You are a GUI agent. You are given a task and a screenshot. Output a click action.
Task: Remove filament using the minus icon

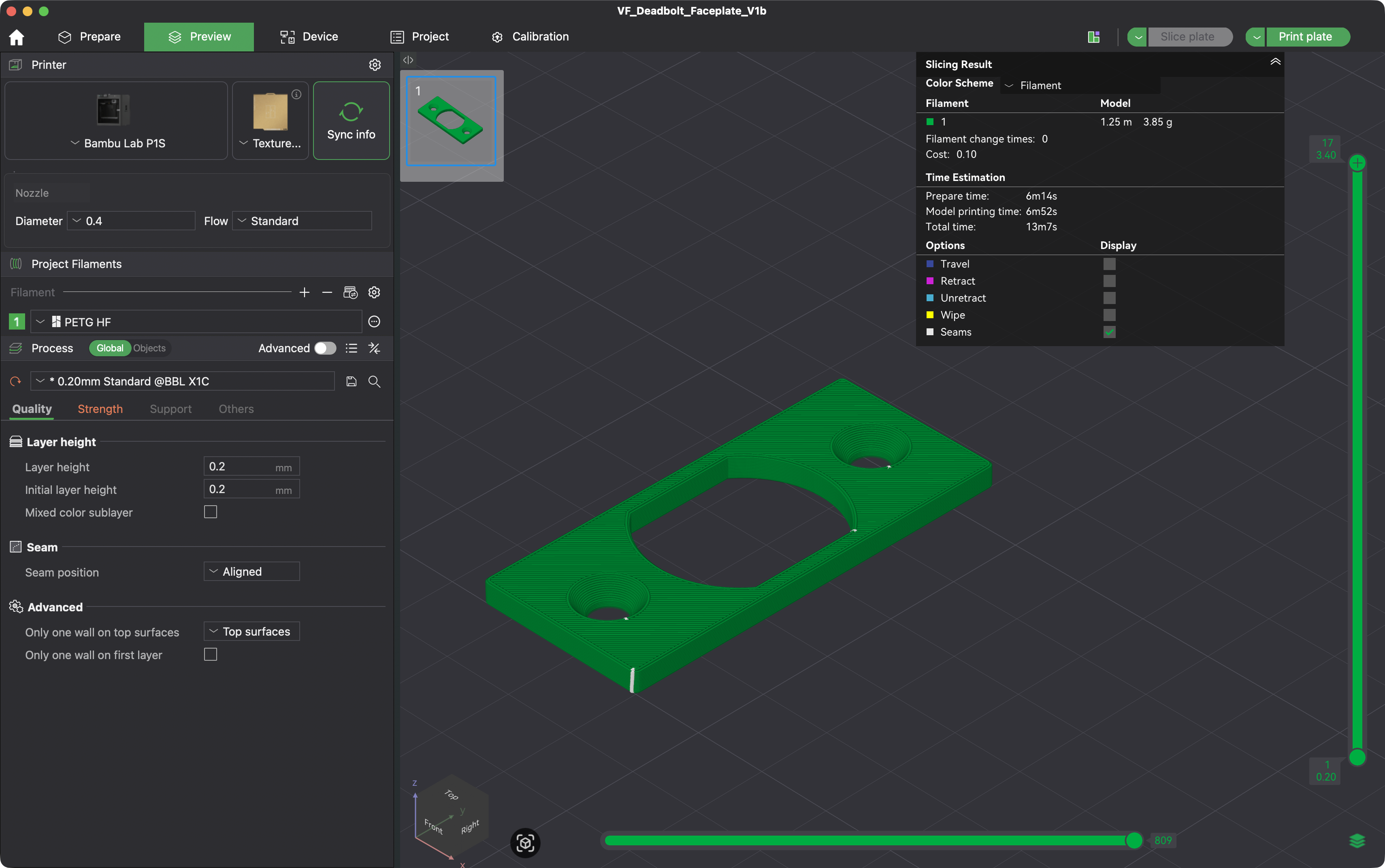tap(327, 293)
